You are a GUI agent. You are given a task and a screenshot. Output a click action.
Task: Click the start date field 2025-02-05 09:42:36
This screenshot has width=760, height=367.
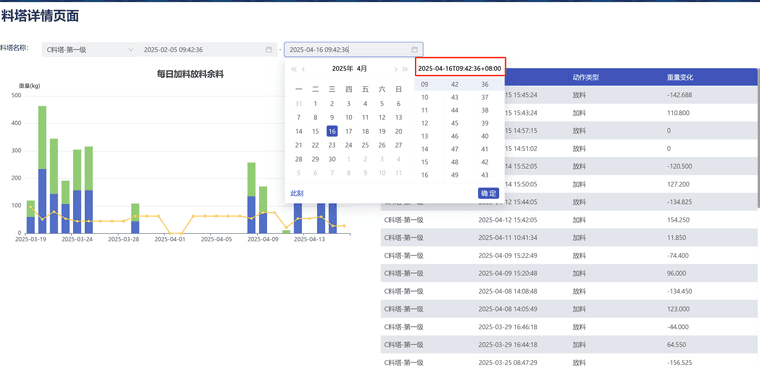208,49
